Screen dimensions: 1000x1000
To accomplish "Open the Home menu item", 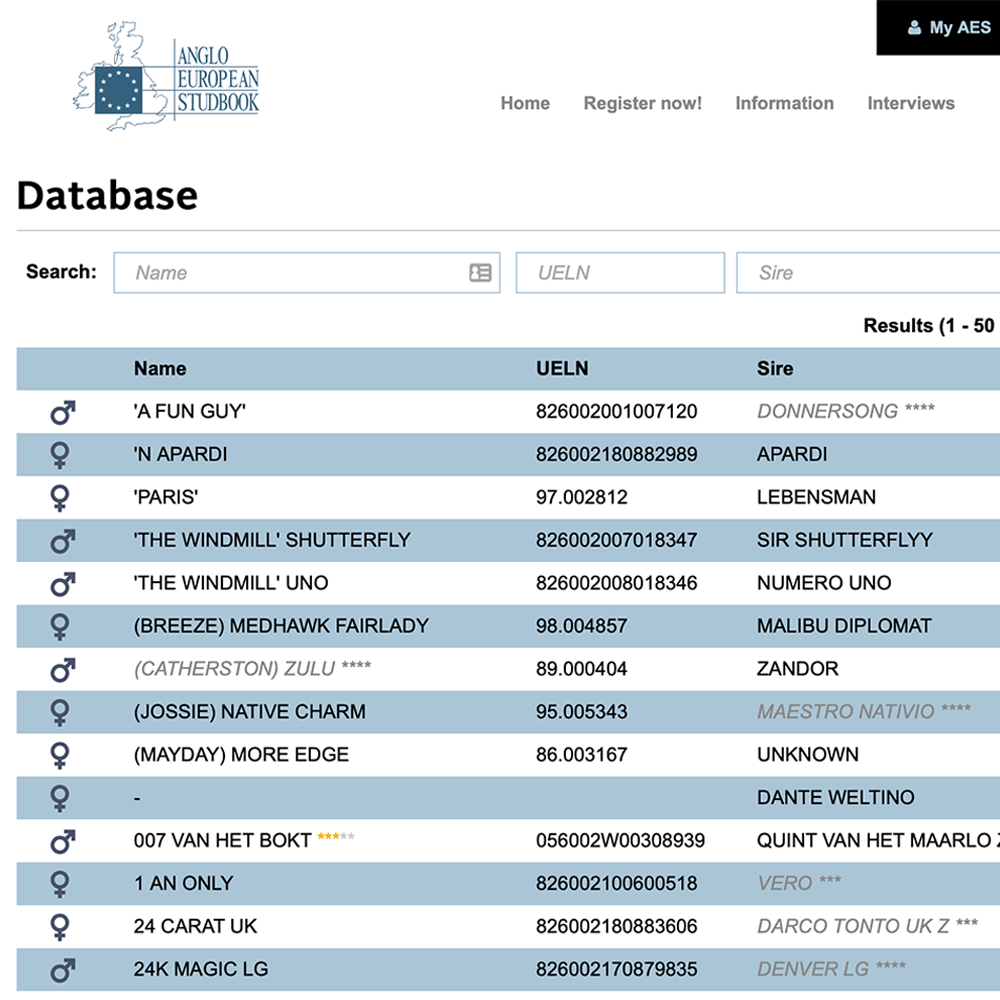I will pos(525,103).
